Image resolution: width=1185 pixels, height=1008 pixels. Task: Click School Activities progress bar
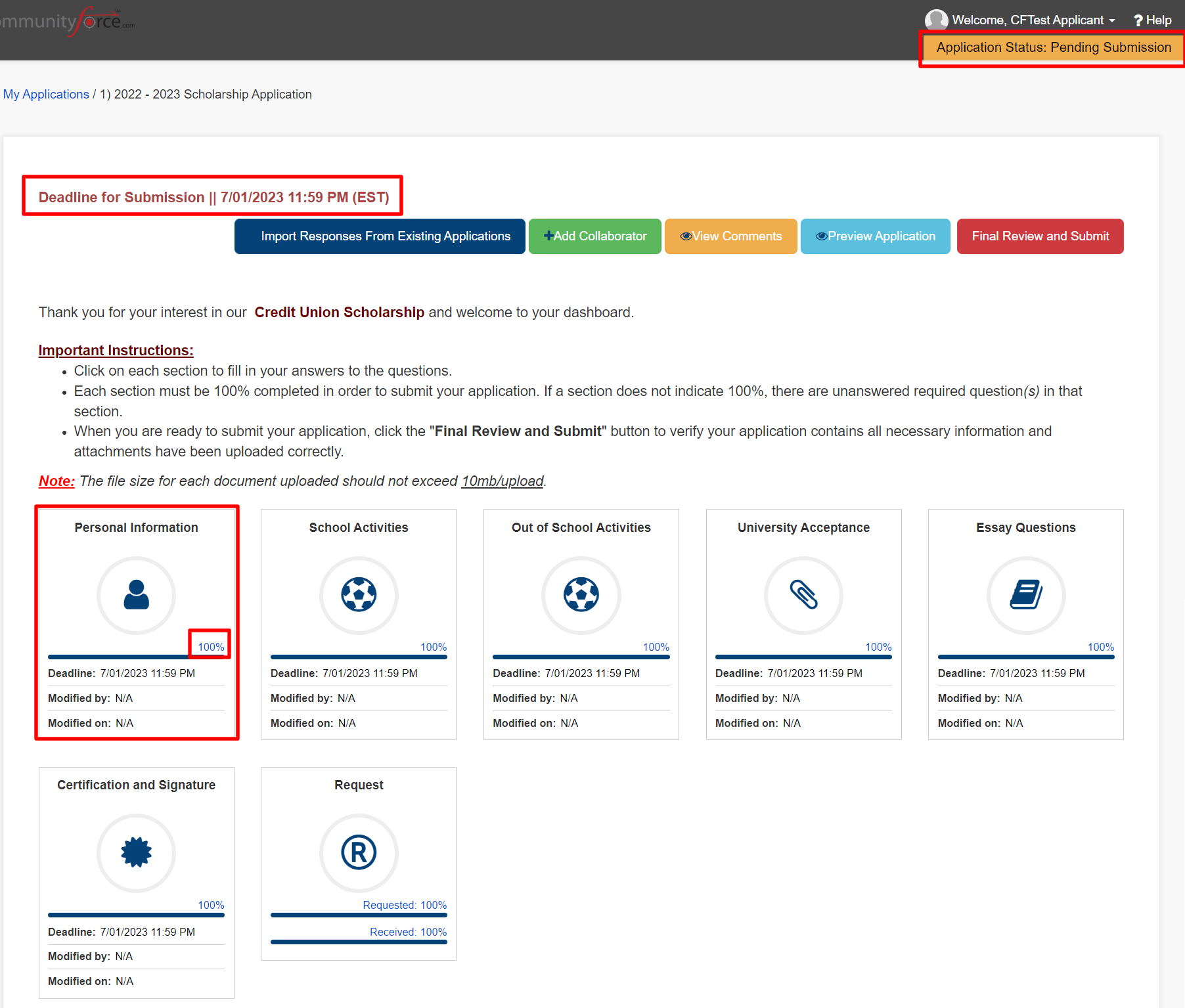pyautogui.click(x=359, y=657)
